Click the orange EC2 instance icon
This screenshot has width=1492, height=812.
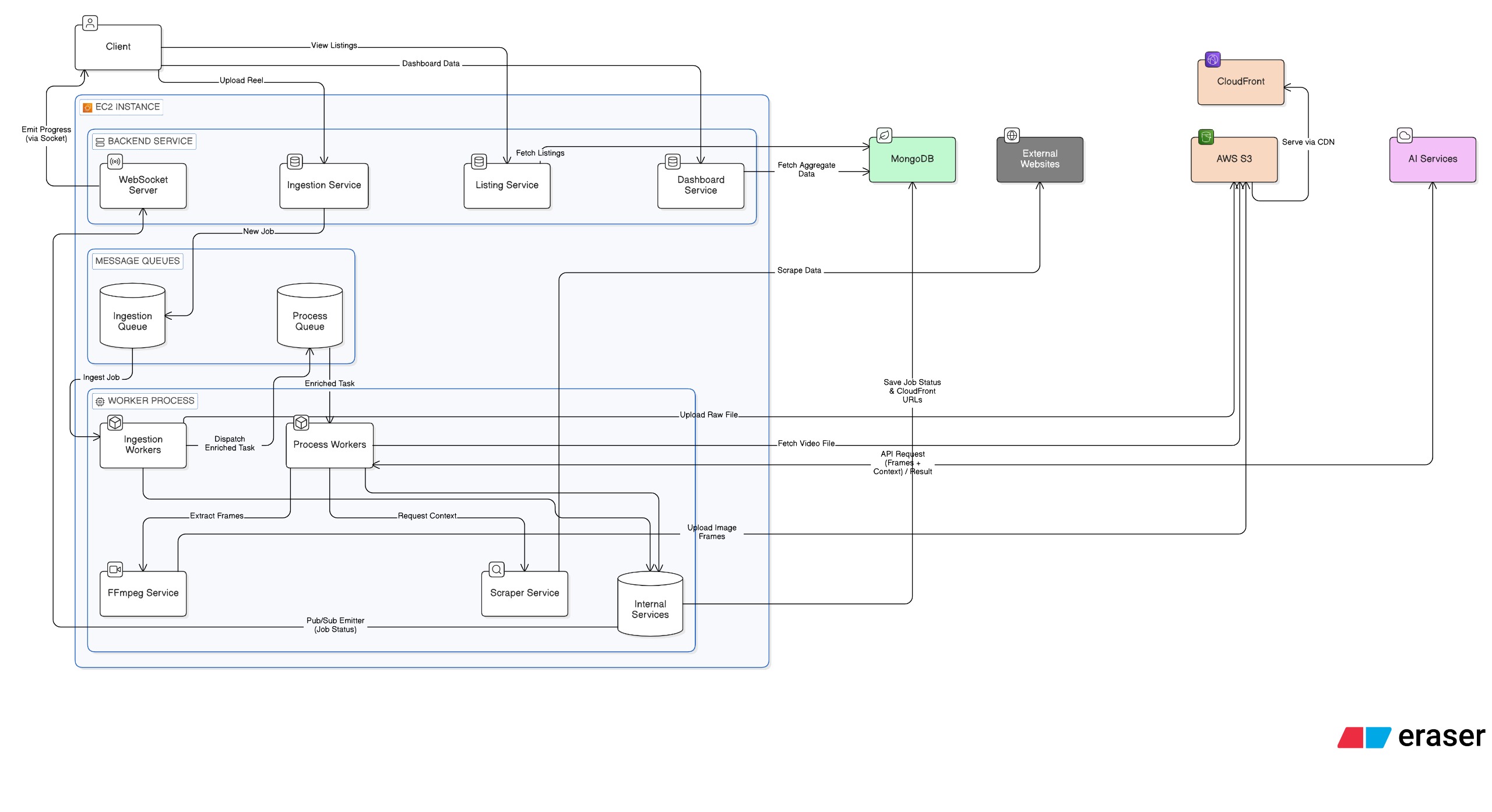pyautogui.click(x=87, y=108)
